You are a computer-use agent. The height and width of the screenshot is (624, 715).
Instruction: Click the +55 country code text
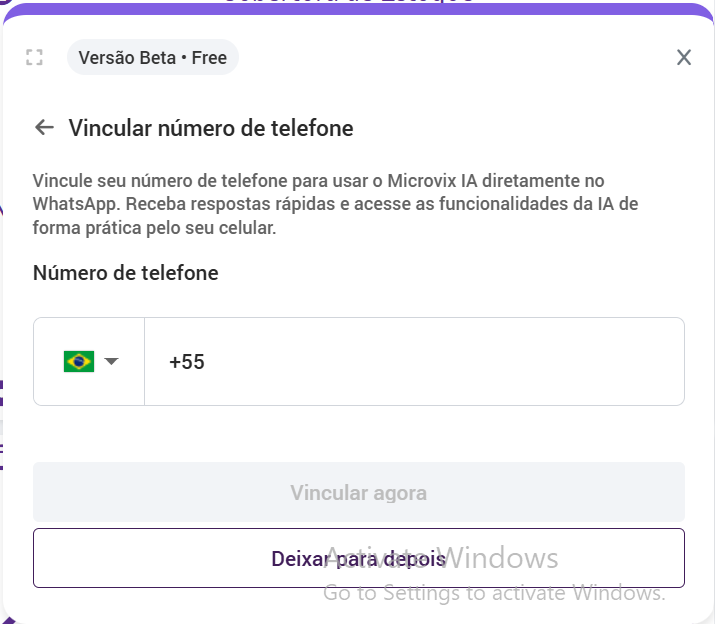187,362
